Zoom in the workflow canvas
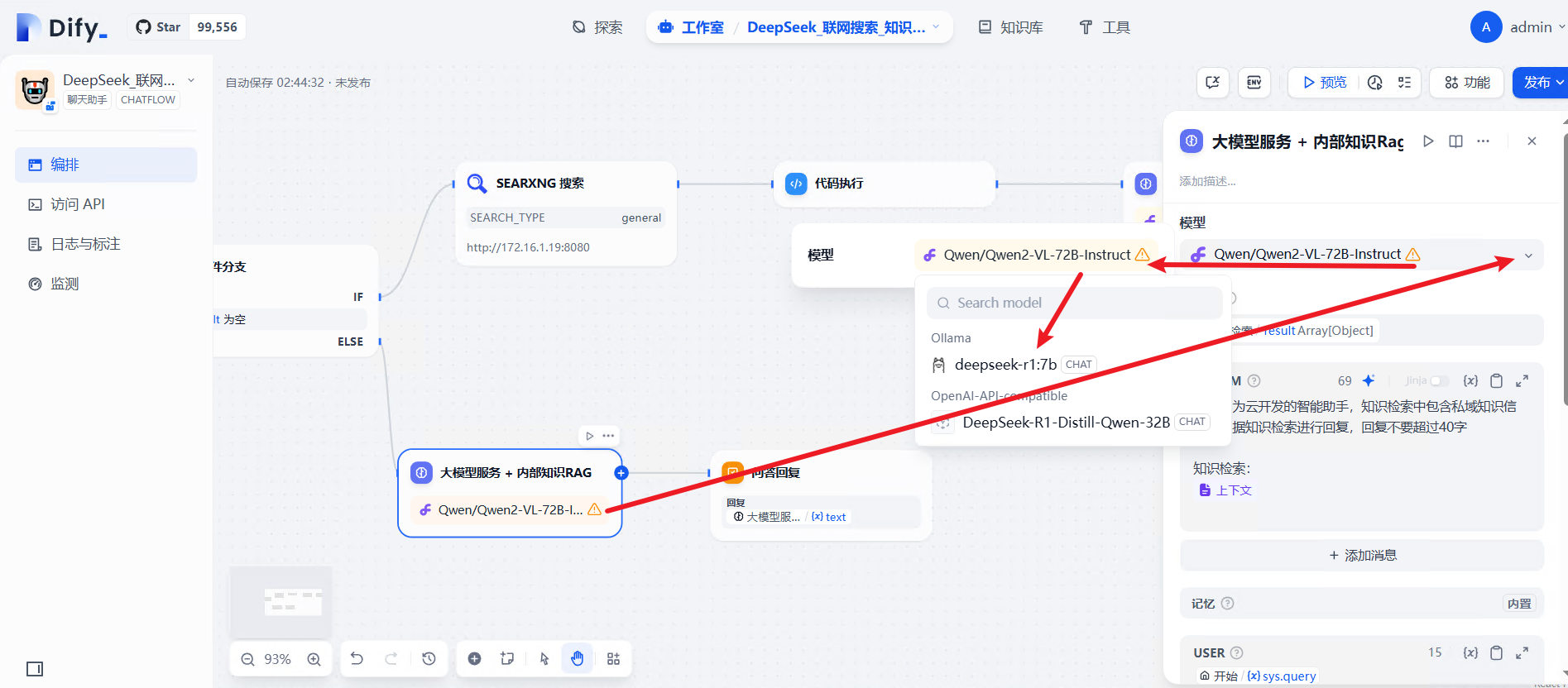The width and height of the screenshot is (1568, 688). 314,659
